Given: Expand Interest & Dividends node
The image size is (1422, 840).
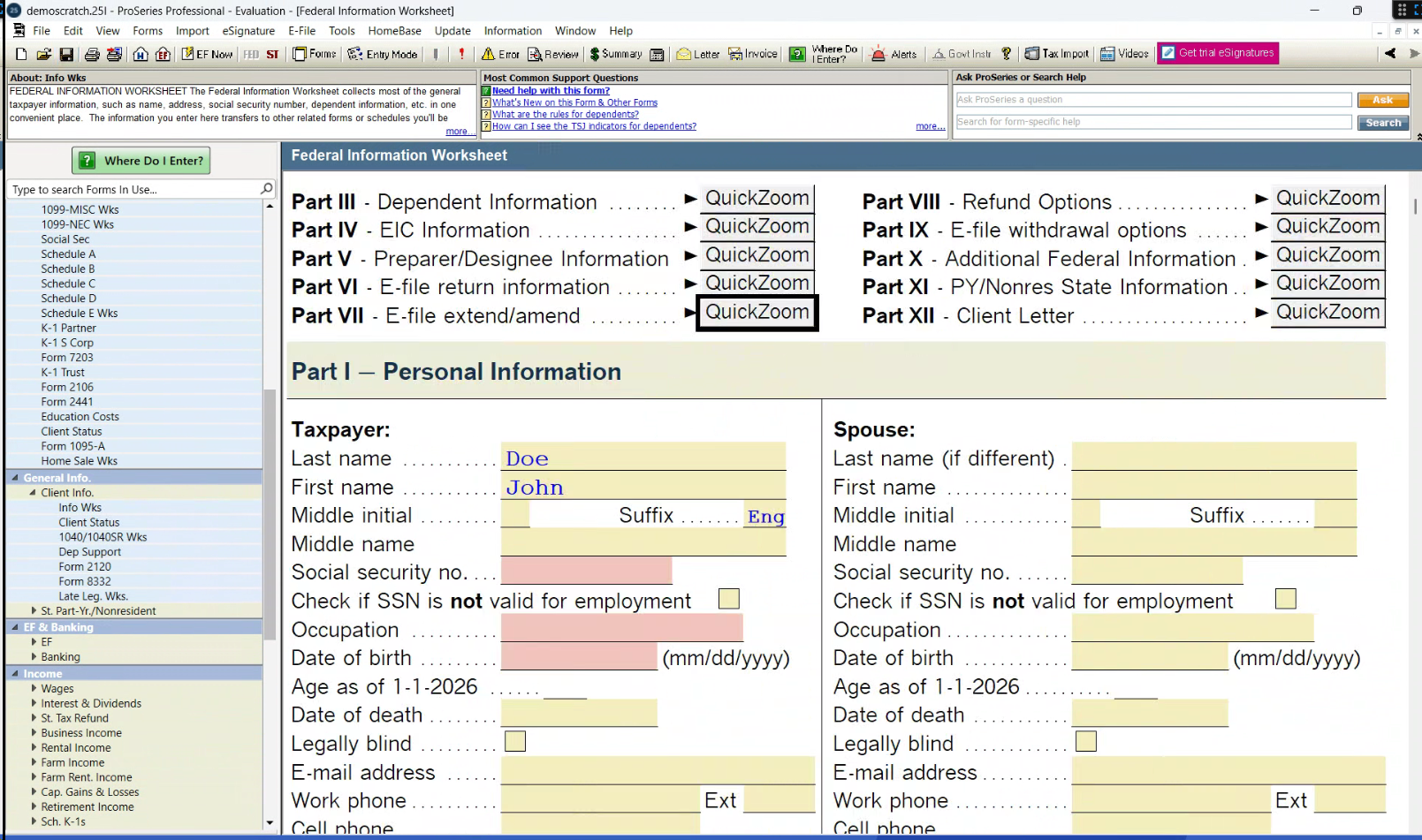Looking at the screenshot, I should [34, 703].
